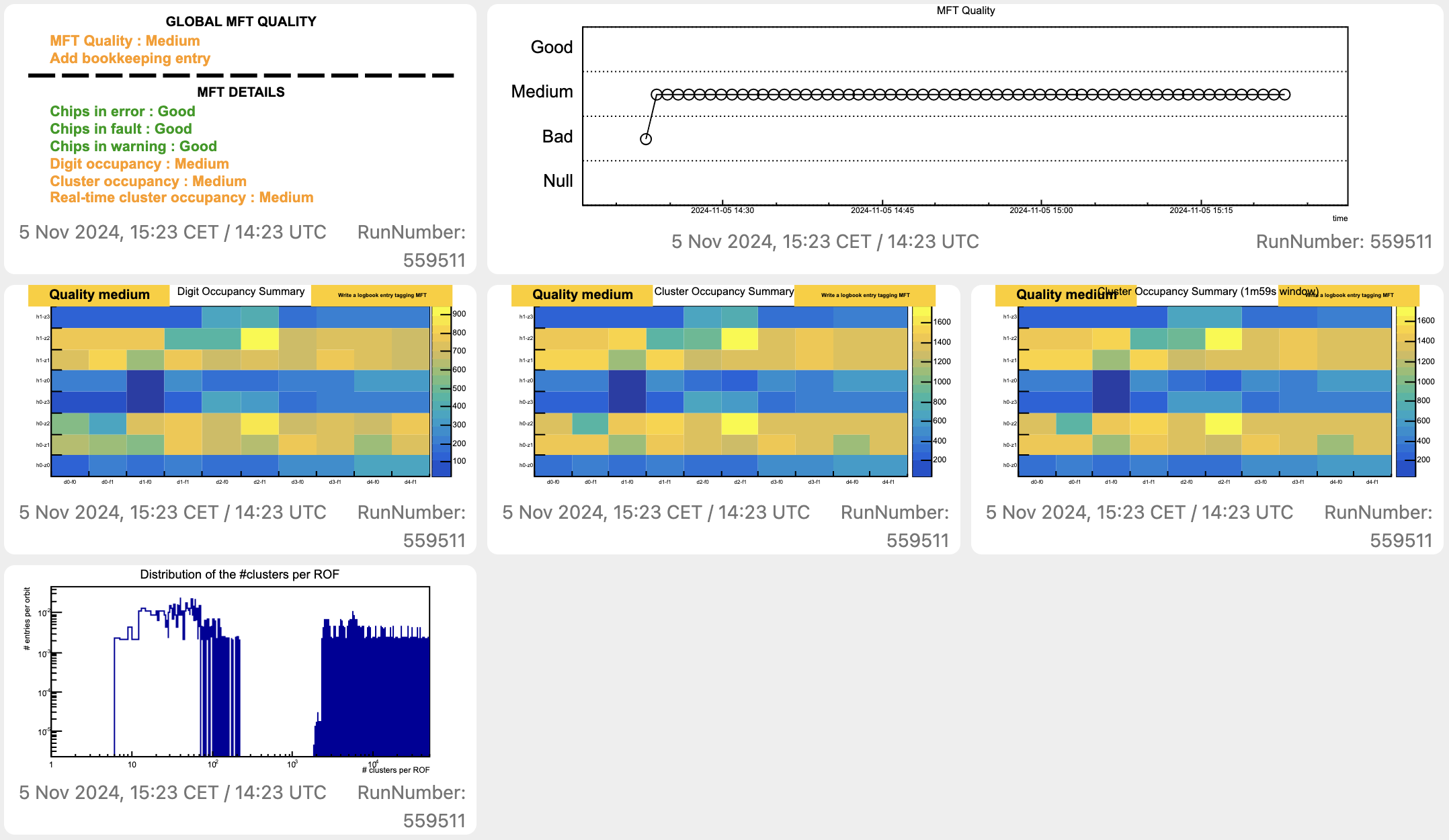The height and width of the screenshot is (840, 1449).
Task: Click the 'Medium' label on MFT Quality axis
Action: (x=542, y=91)
